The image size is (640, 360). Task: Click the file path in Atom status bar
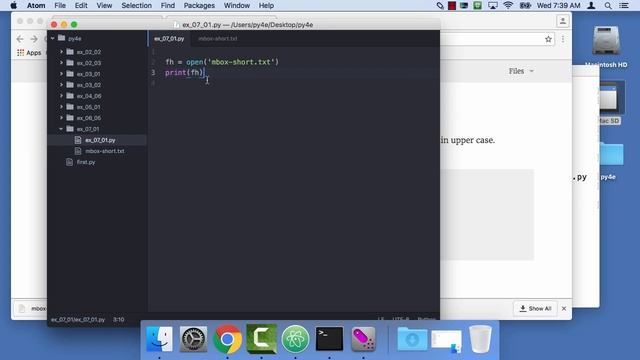tap(78, 320)
